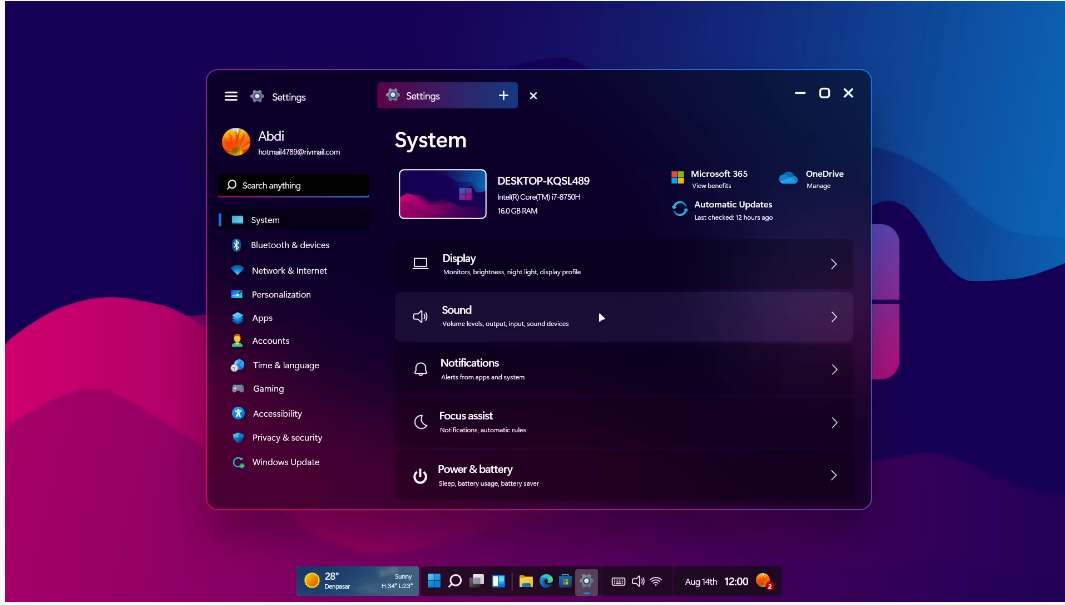Click the Microsoft 365 logo

click(x=677, y=178)
